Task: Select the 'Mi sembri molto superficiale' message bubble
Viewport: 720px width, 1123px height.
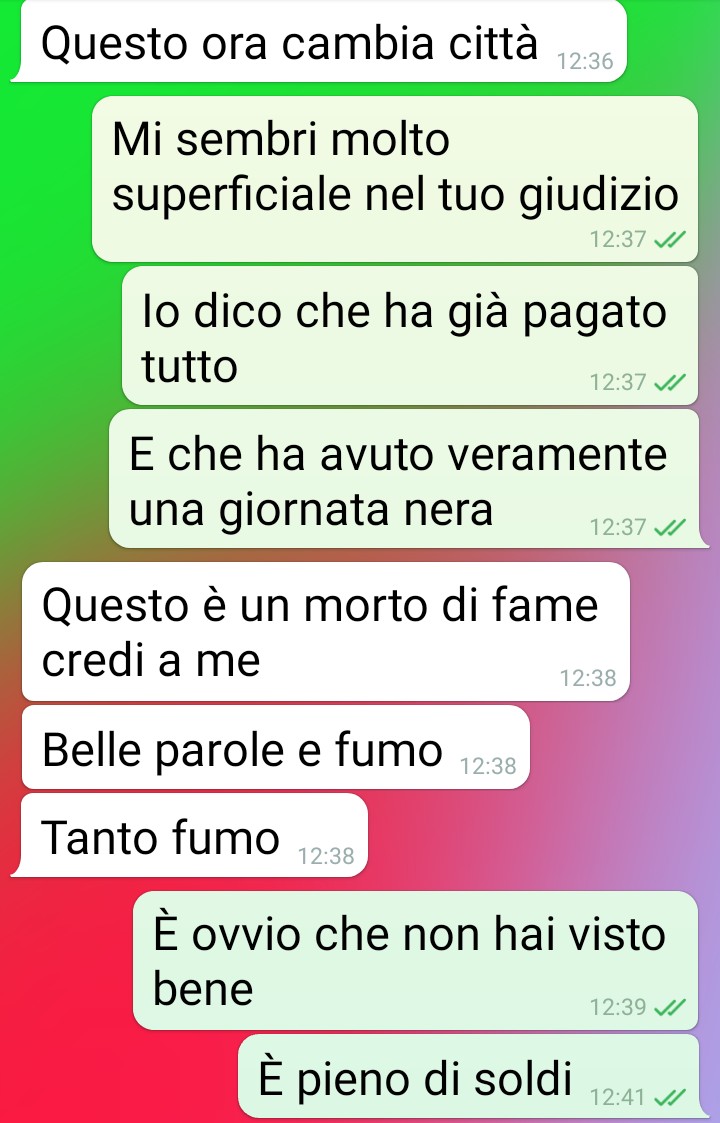Action: tap(395, 179)
